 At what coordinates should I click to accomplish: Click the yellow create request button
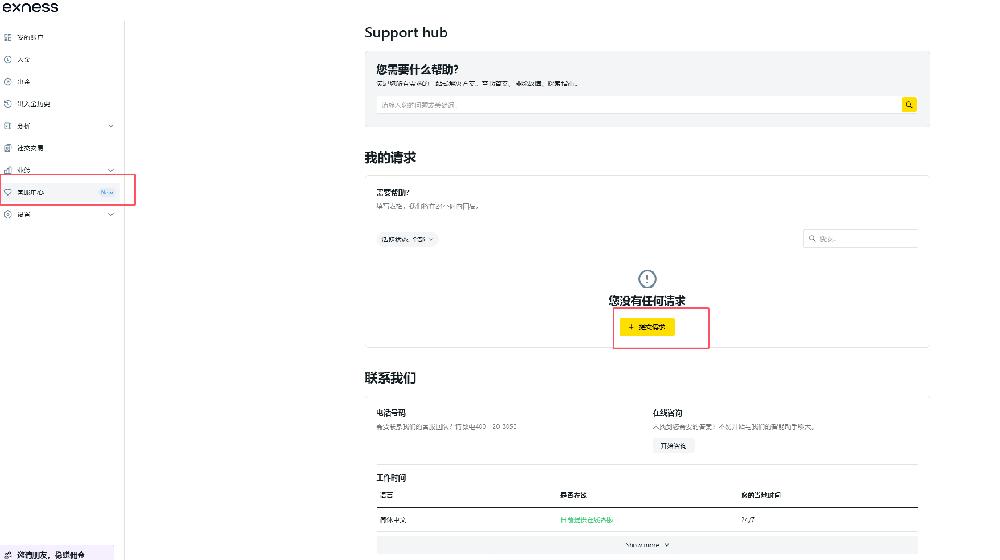[x=647, y=327]
